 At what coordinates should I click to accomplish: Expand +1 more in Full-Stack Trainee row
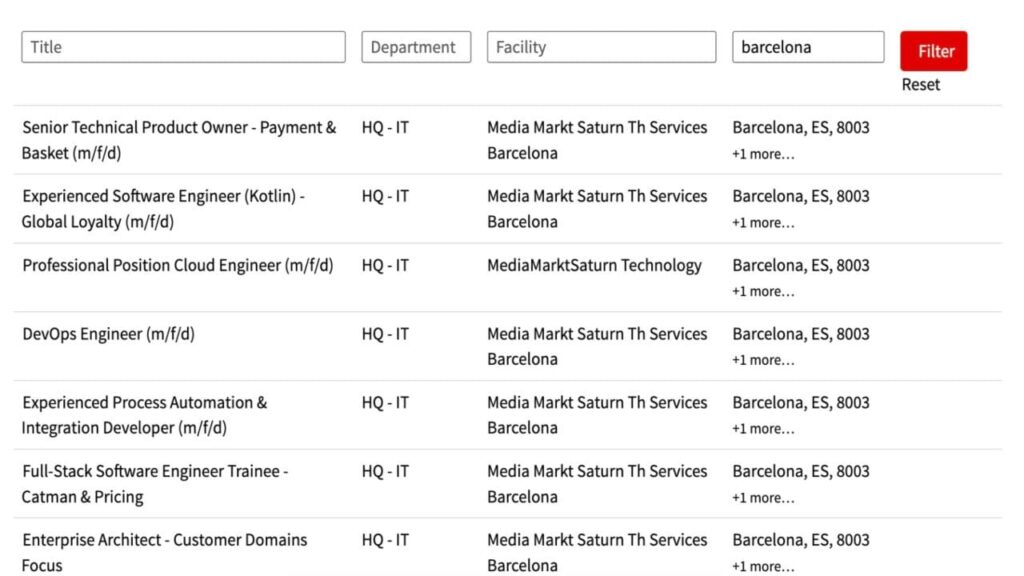pos(763,498)
